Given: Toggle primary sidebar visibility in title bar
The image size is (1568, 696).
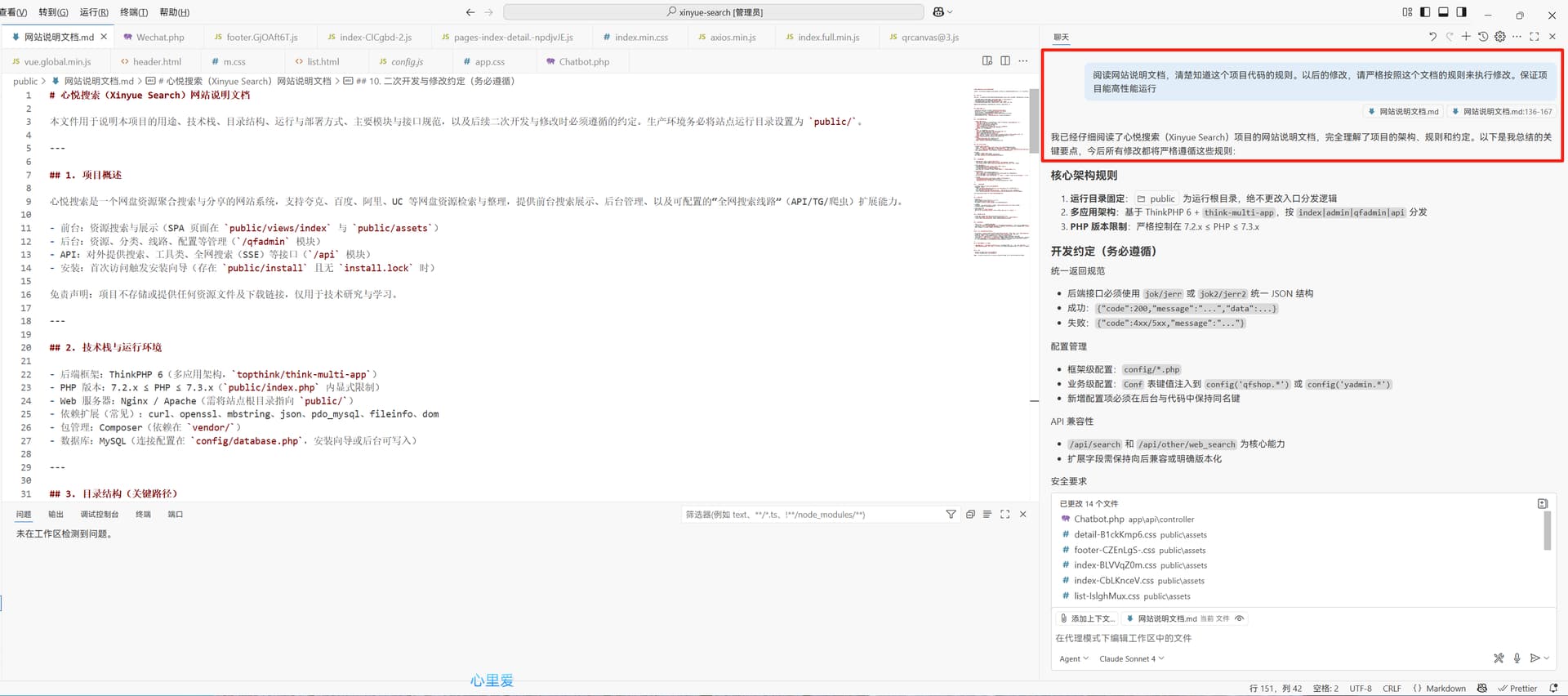Looking at the screenshot, I should coord(1425,12).
